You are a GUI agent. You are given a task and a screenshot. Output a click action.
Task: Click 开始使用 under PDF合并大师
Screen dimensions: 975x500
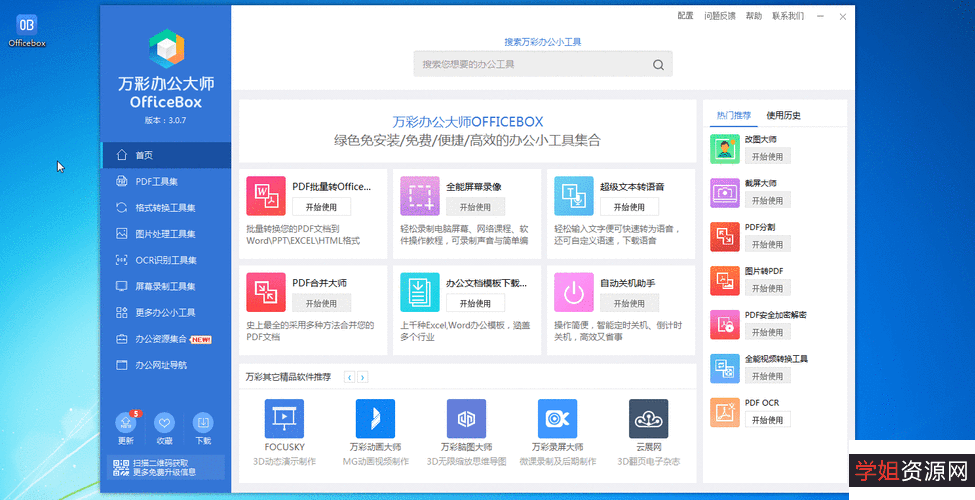(x=321, y=303)
